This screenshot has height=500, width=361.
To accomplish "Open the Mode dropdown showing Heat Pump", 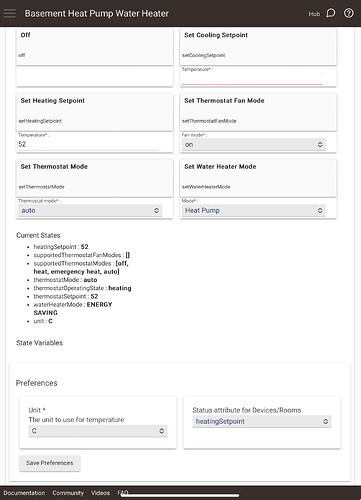I will (254, 211).
